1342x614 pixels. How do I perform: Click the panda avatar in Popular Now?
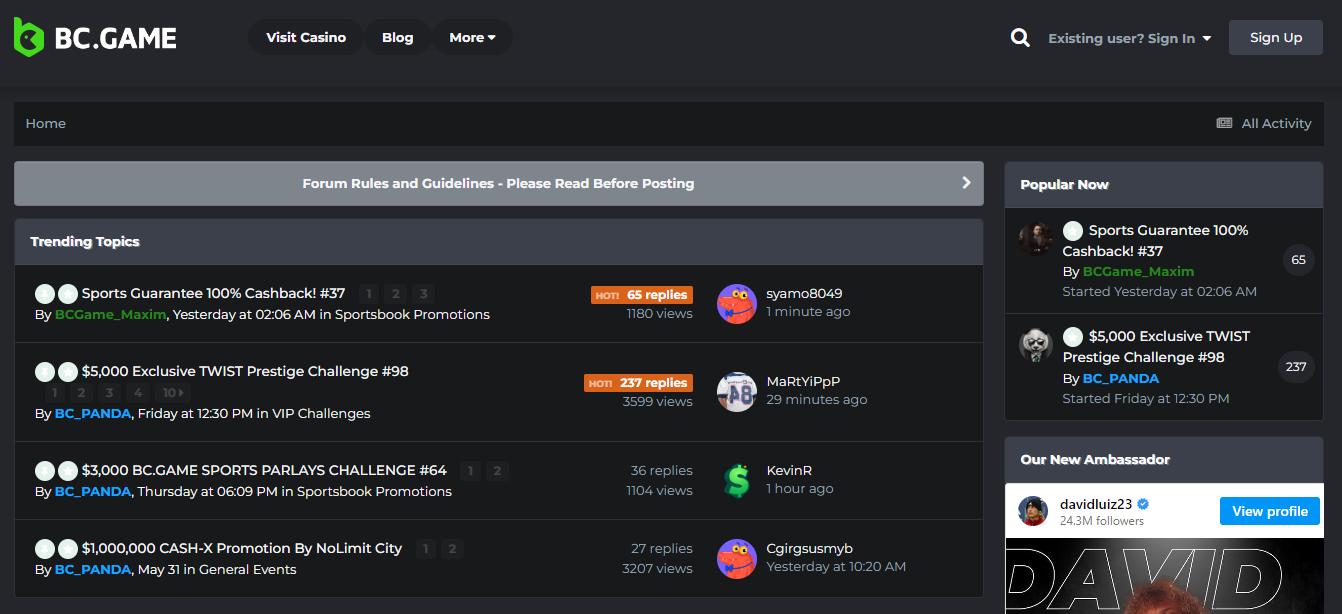coord(1036,345)
